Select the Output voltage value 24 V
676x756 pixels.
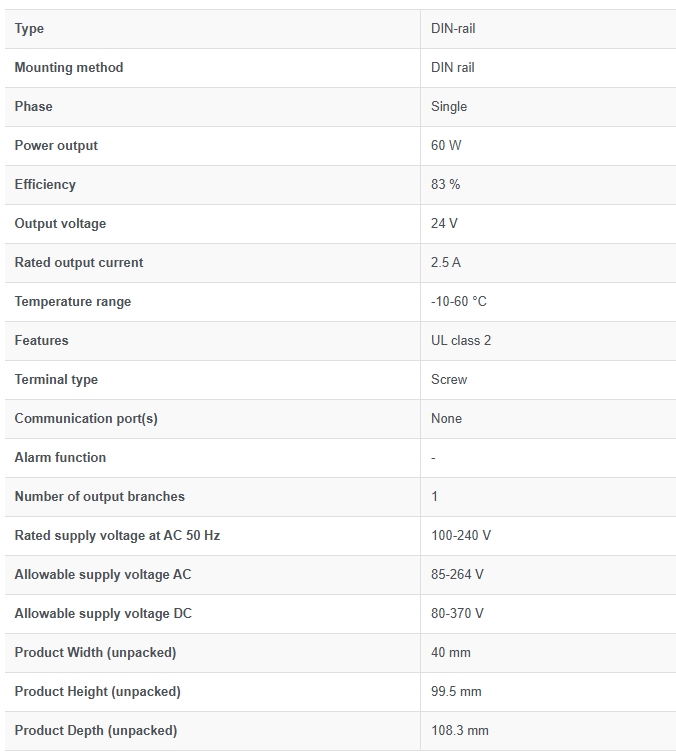(444, 223)
